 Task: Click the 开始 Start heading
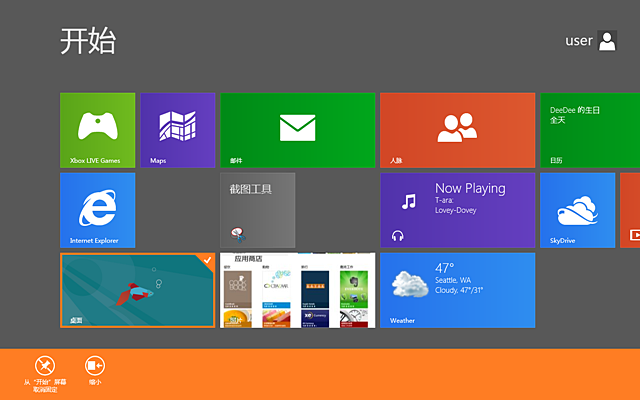[88, 41]
